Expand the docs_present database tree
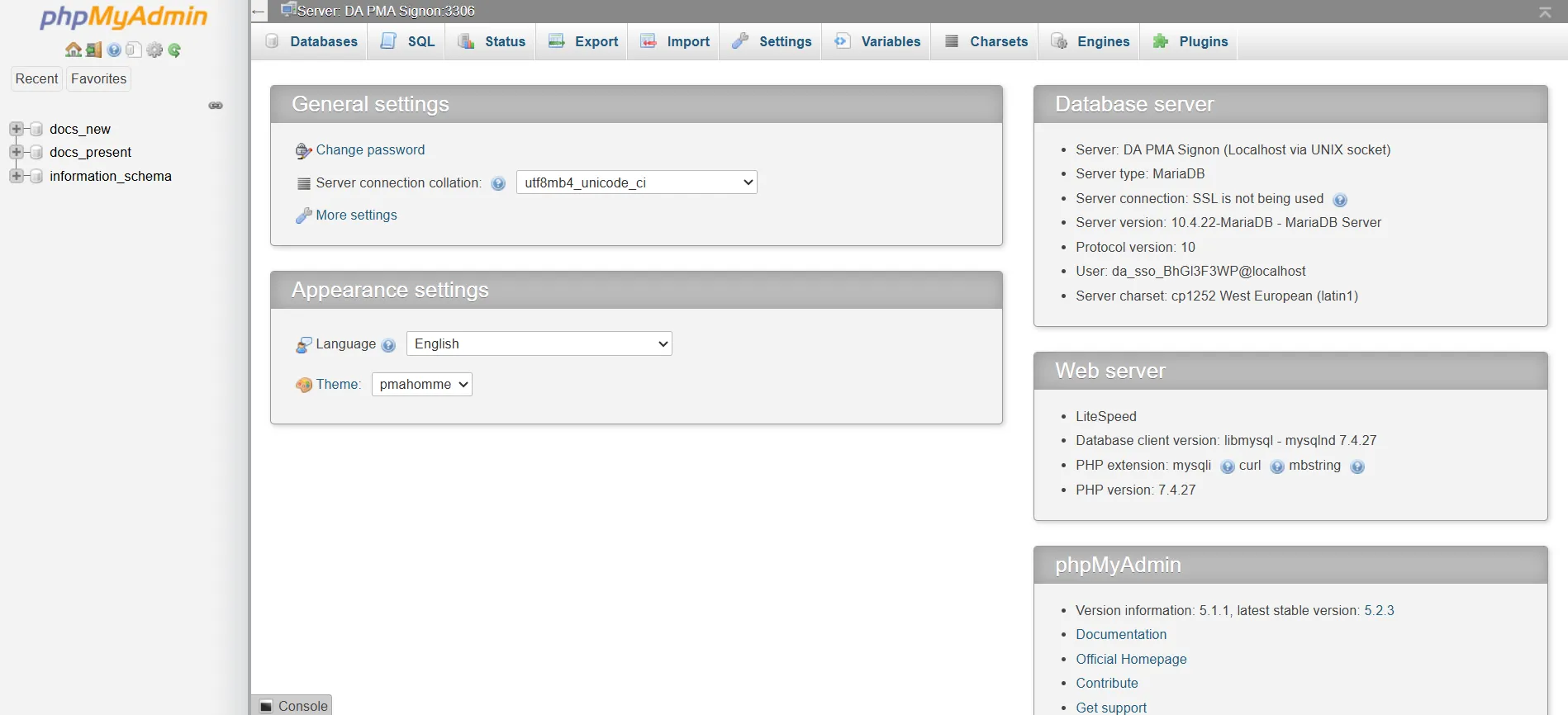This screenshot has height=715, width=1568. pyautogui.click(x=16, y=152)
